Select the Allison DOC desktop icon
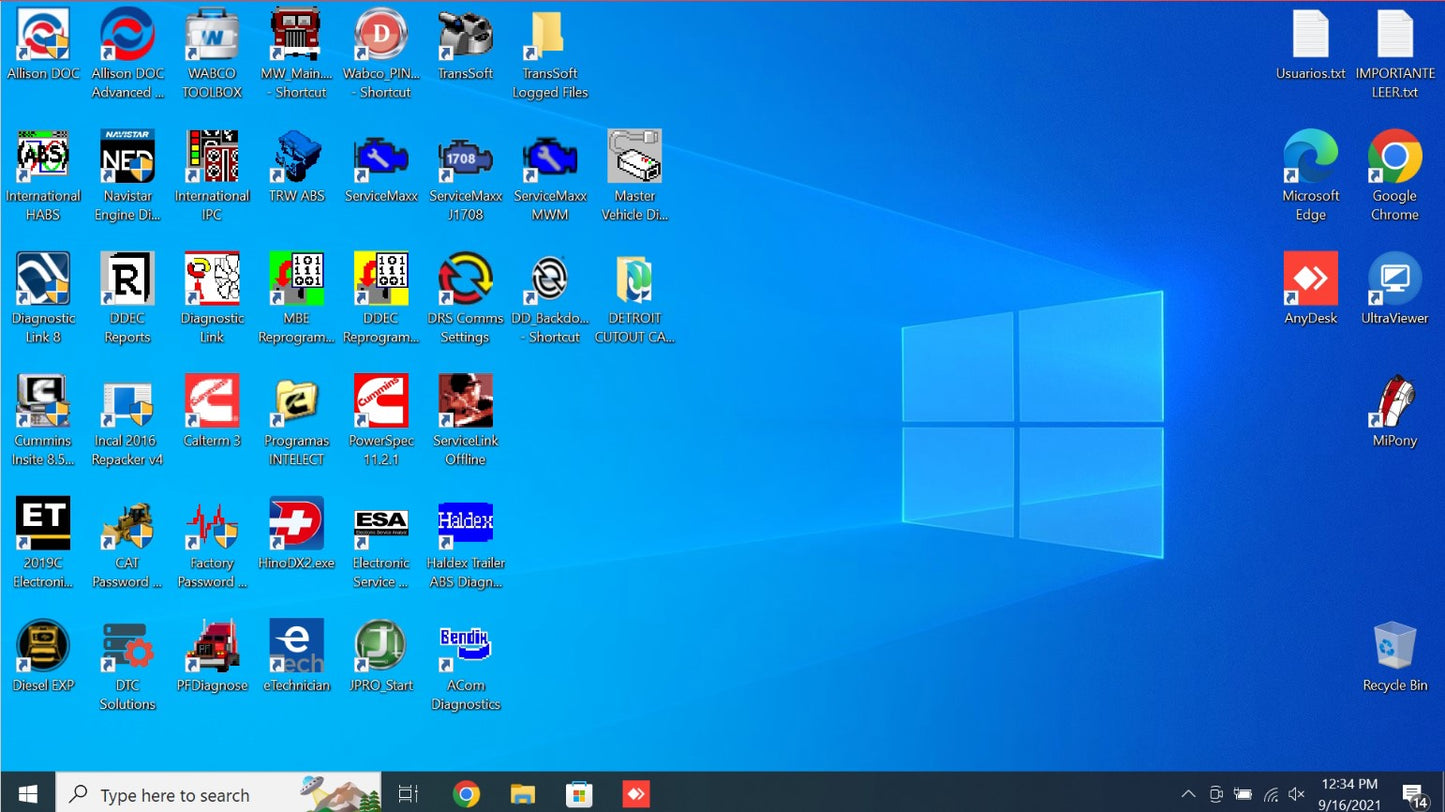 coord(43,36)
